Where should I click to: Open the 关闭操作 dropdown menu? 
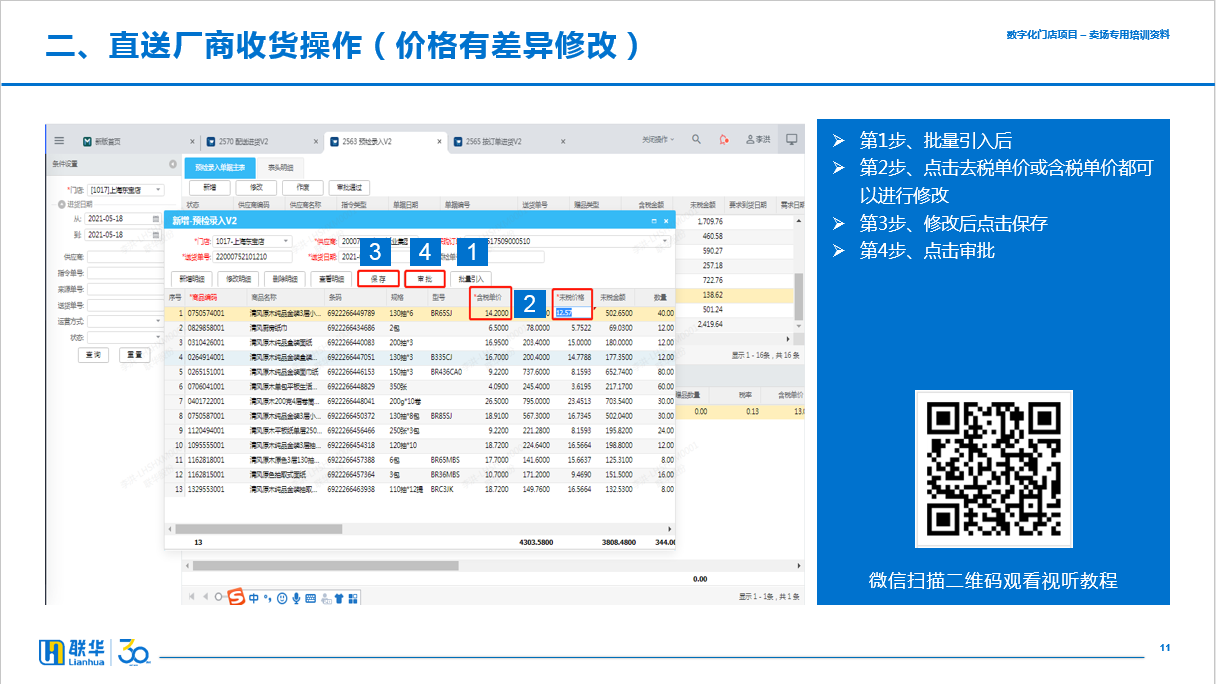tap(658, 140)
